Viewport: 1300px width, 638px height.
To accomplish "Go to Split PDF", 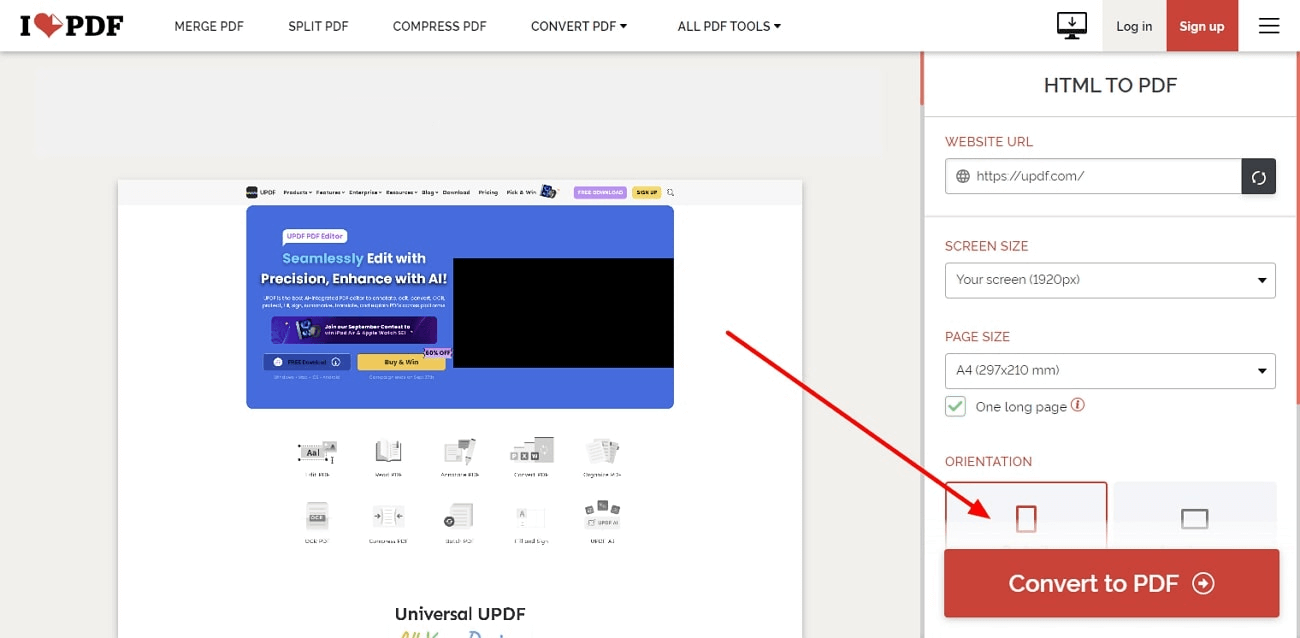I will [318, 26].
